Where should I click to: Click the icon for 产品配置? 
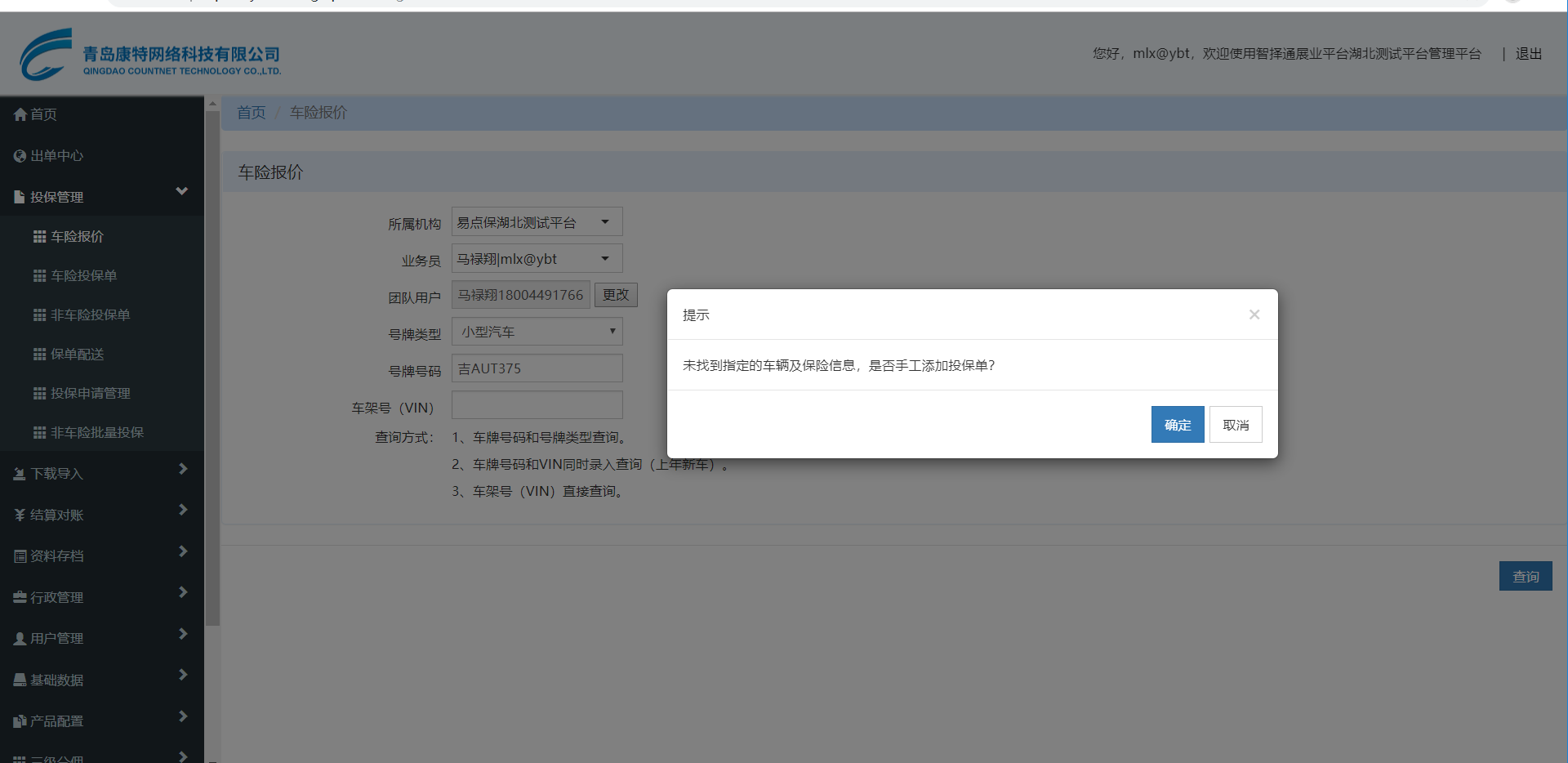20,721
